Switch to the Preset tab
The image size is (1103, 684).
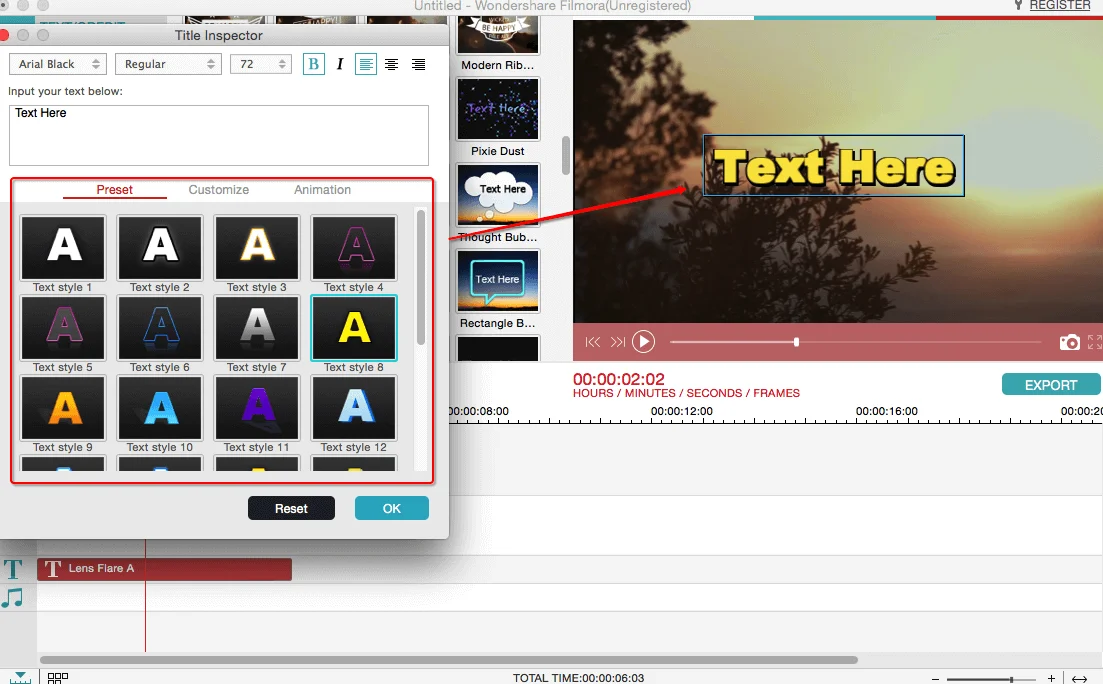115,189
